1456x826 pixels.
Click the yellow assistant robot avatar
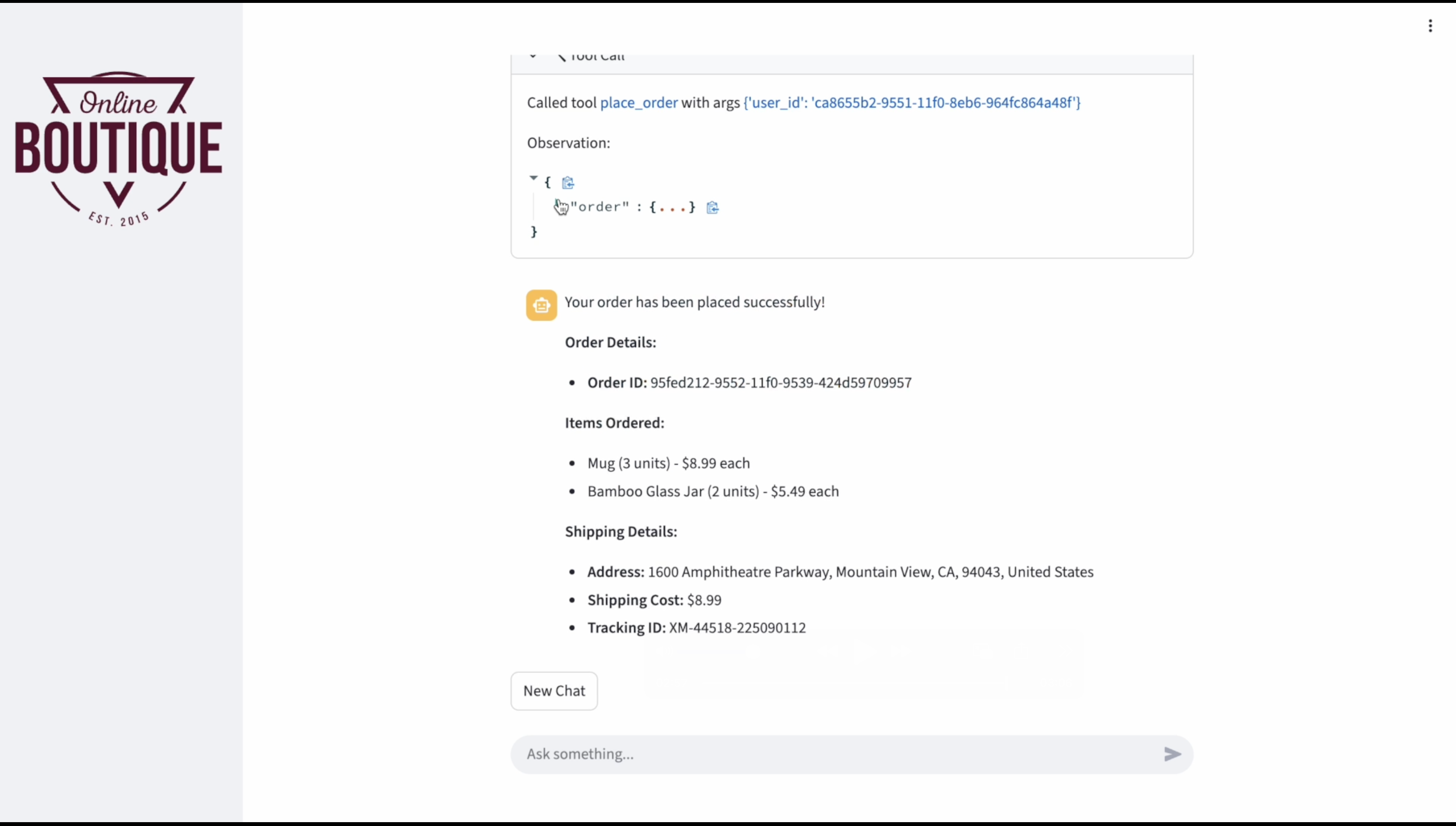pyautogui.click(x=541, y=306)
